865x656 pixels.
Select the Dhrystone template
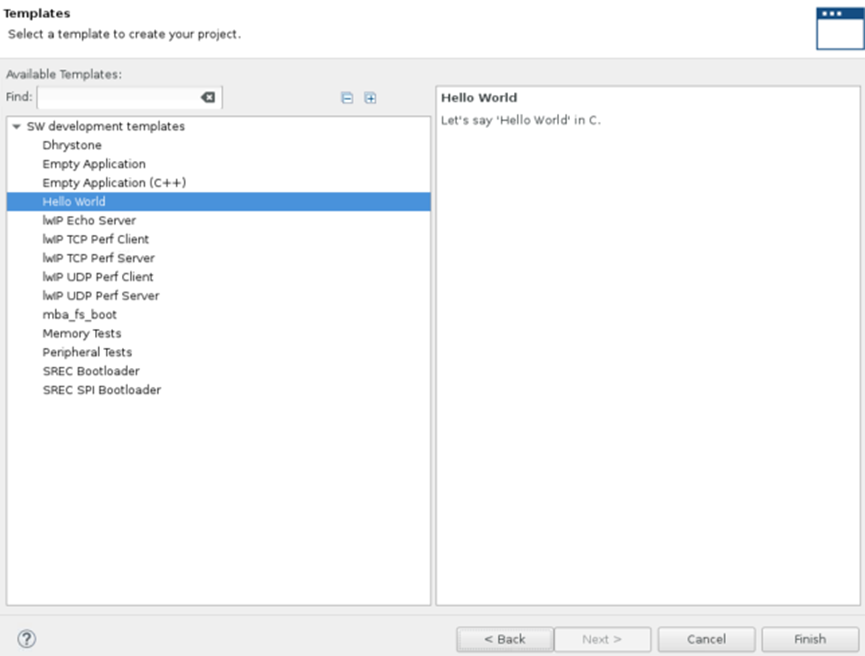72,145
